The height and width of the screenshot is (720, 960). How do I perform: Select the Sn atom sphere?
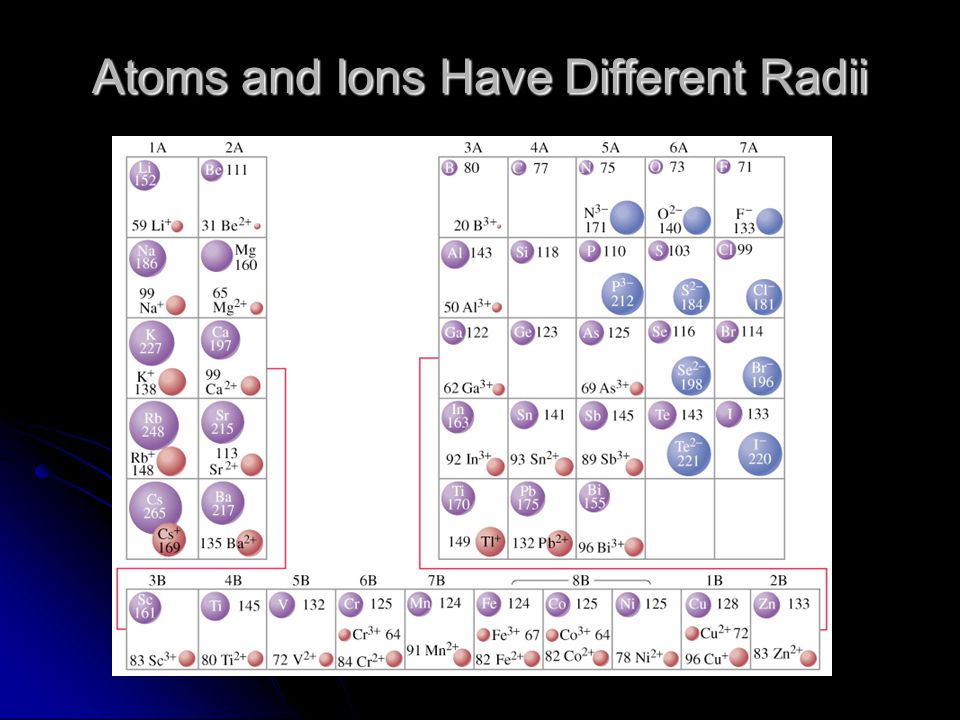tap(524, 415)
